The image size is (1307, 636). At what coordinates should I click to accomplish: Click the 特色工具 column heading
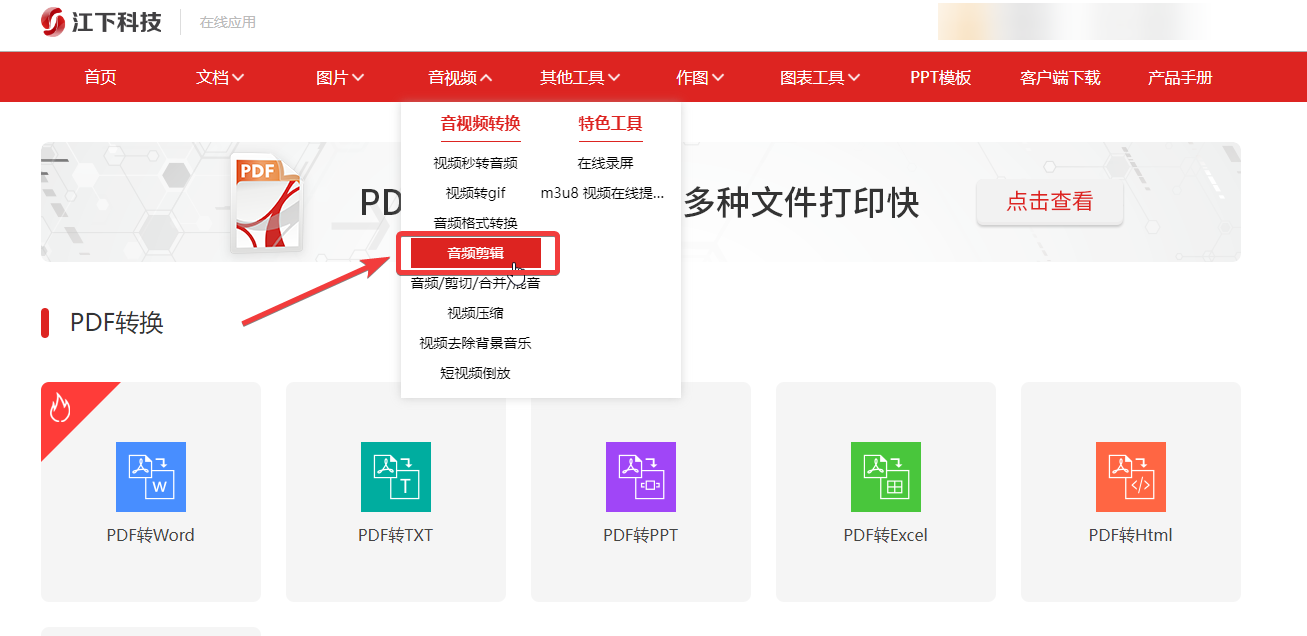(610, 124)
